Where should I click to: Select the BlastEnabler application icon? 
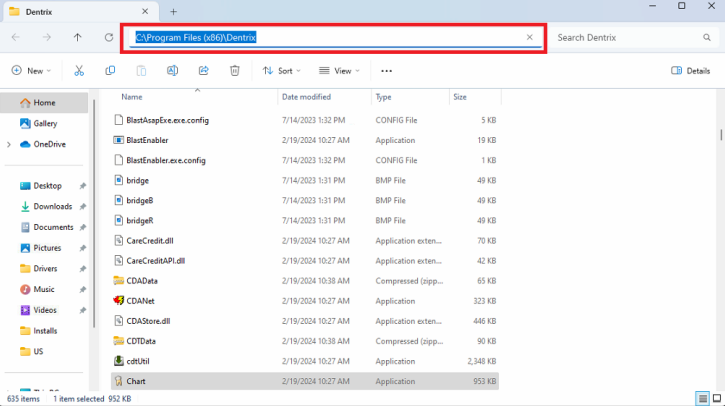(118, 140)
